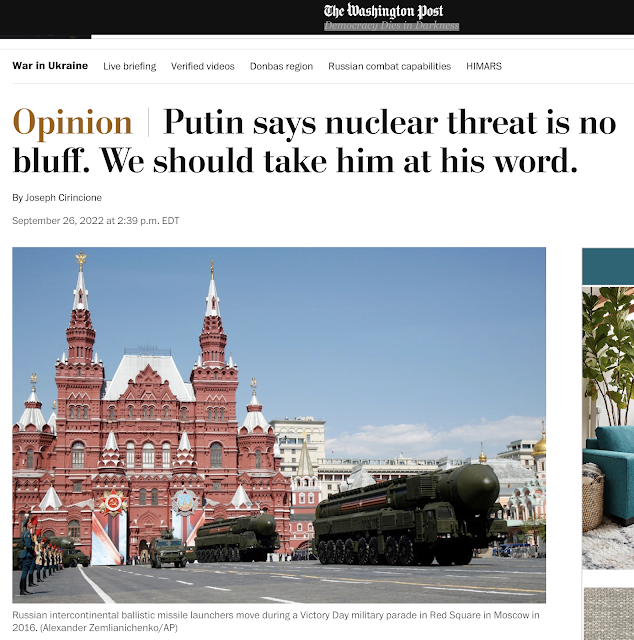This screenshot has height=640, width=634.
Task: Click the Putin nuclear threat headline
Action: click(314, 141)
